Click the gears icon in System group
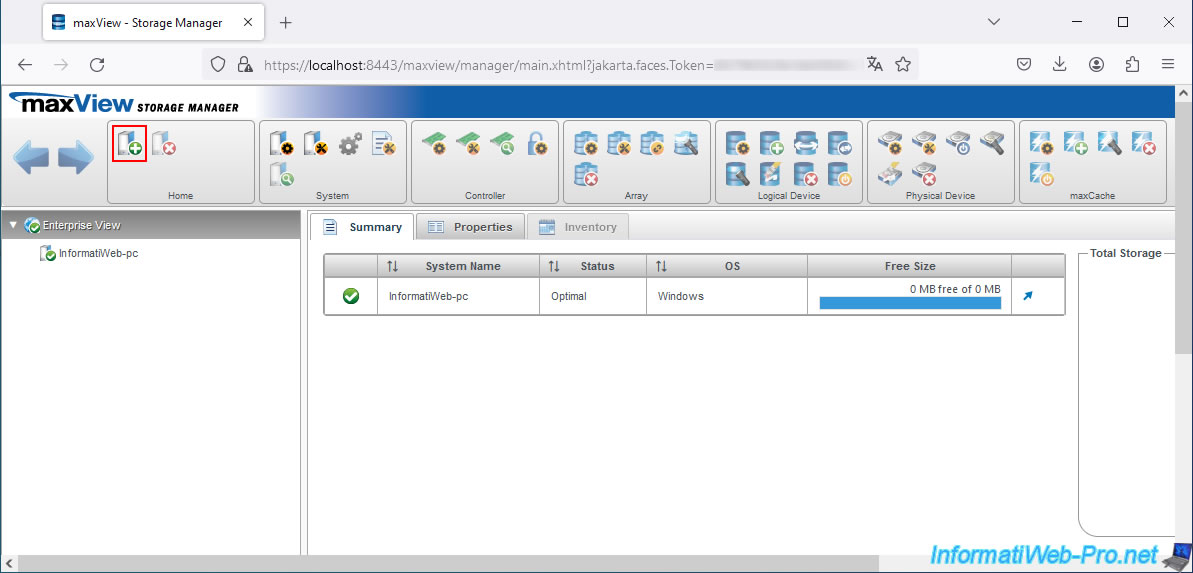The height and width of the screenshot is (573, 1193). point(349,144)
